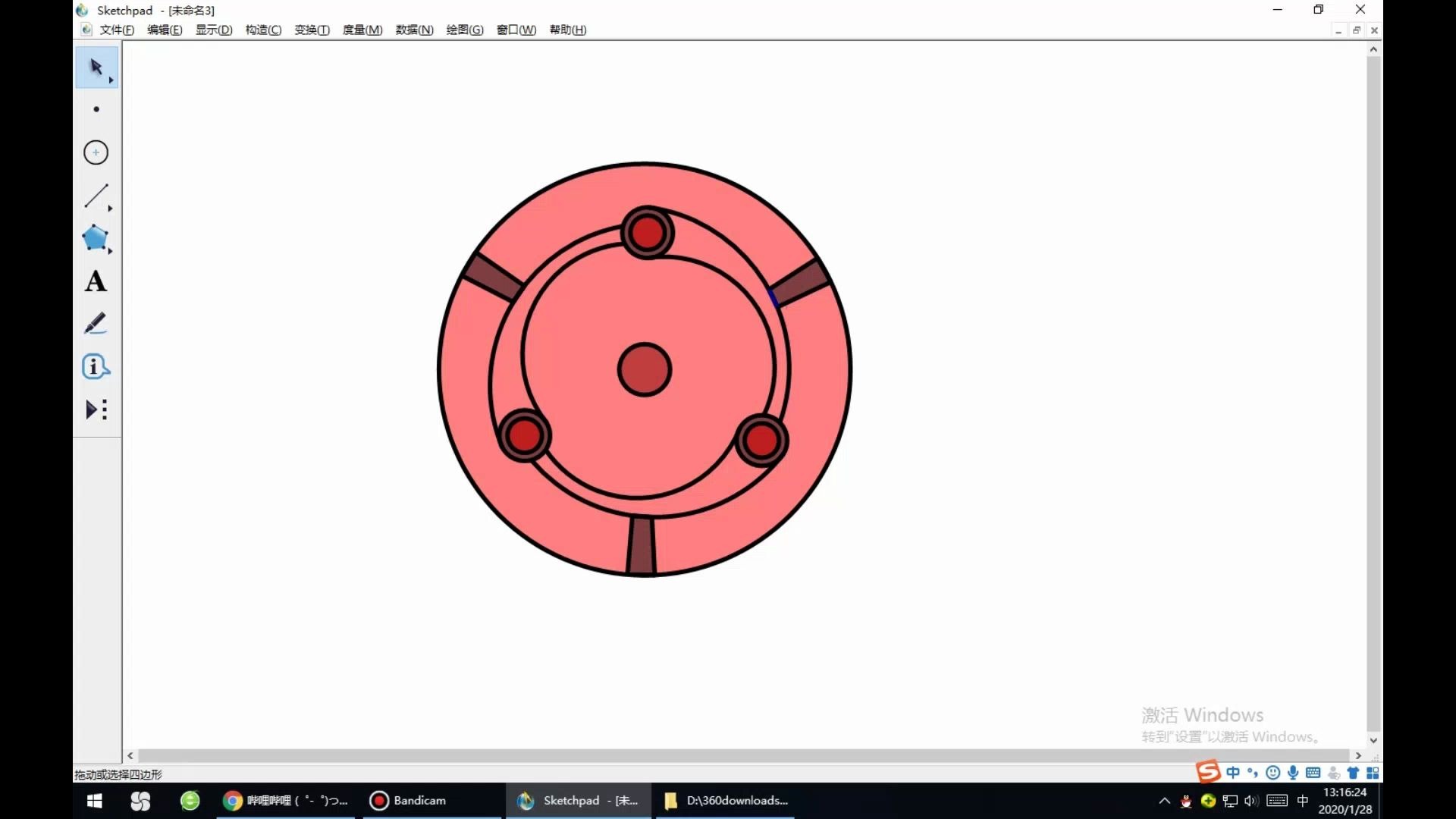Open the volume speaker tray icon

(x=1251, y=801)
